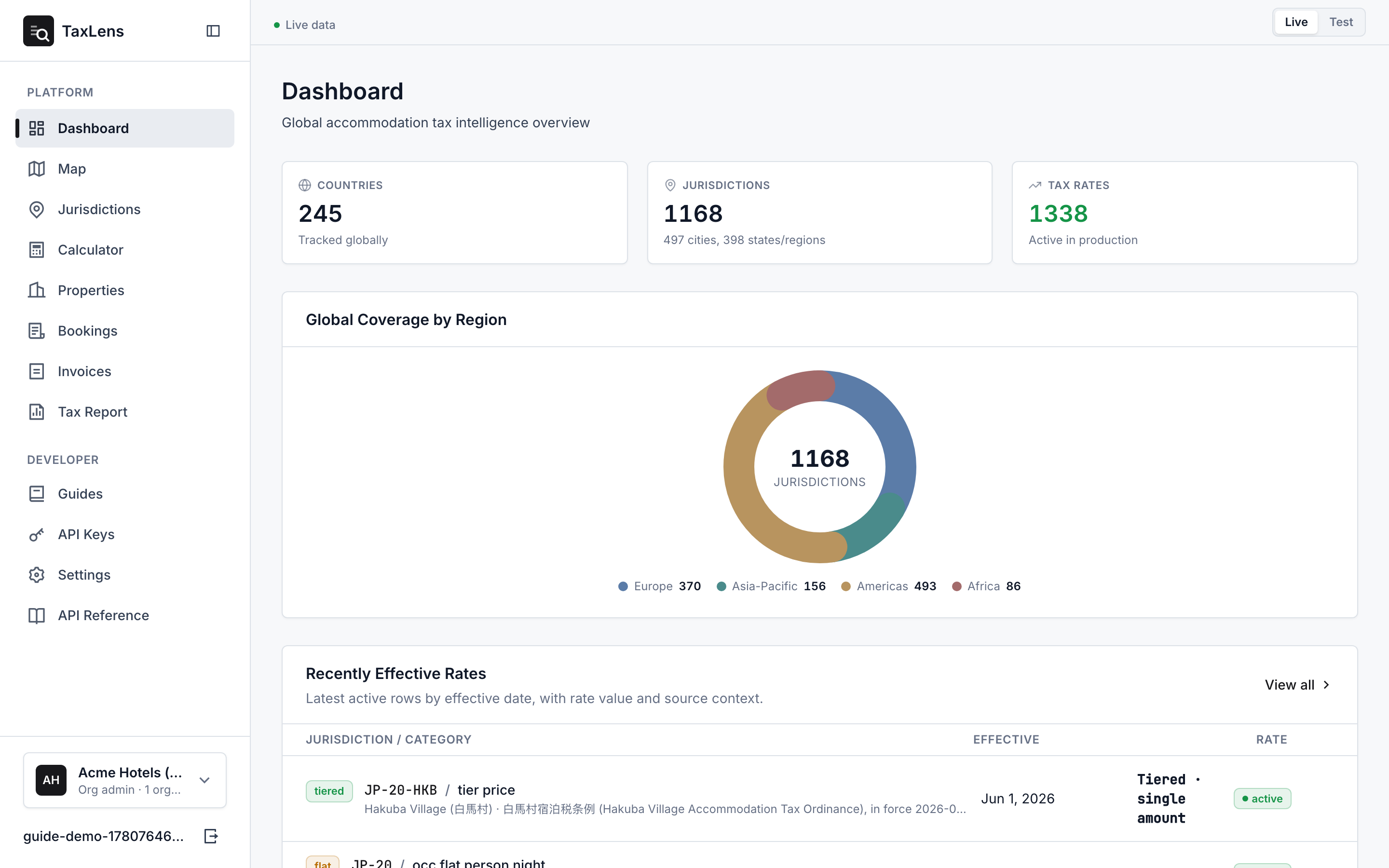Image resolution: width=1389 pixels, height=868 pixels.
Task: Click the API Reference open-book icon
Action: point(37,615)
